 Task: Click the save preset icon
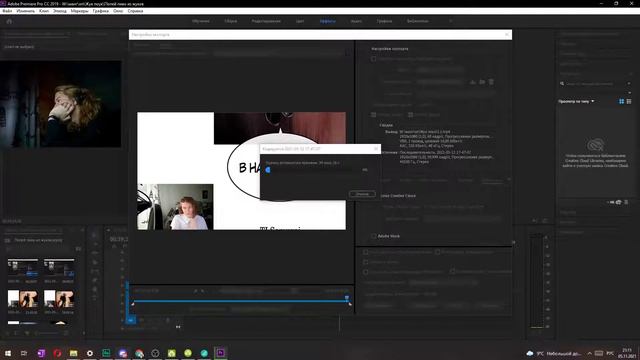473,82
